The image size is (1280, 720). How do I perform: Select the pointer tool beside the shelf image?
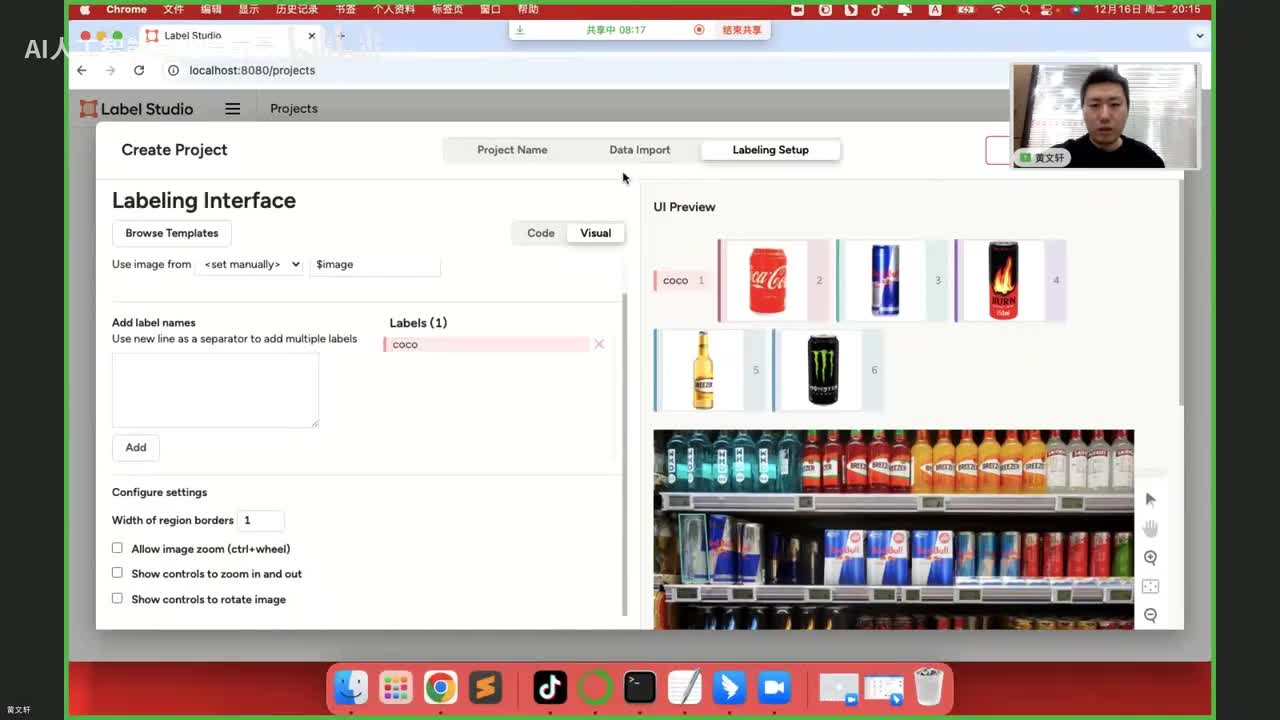click(x=1150, y=500)
